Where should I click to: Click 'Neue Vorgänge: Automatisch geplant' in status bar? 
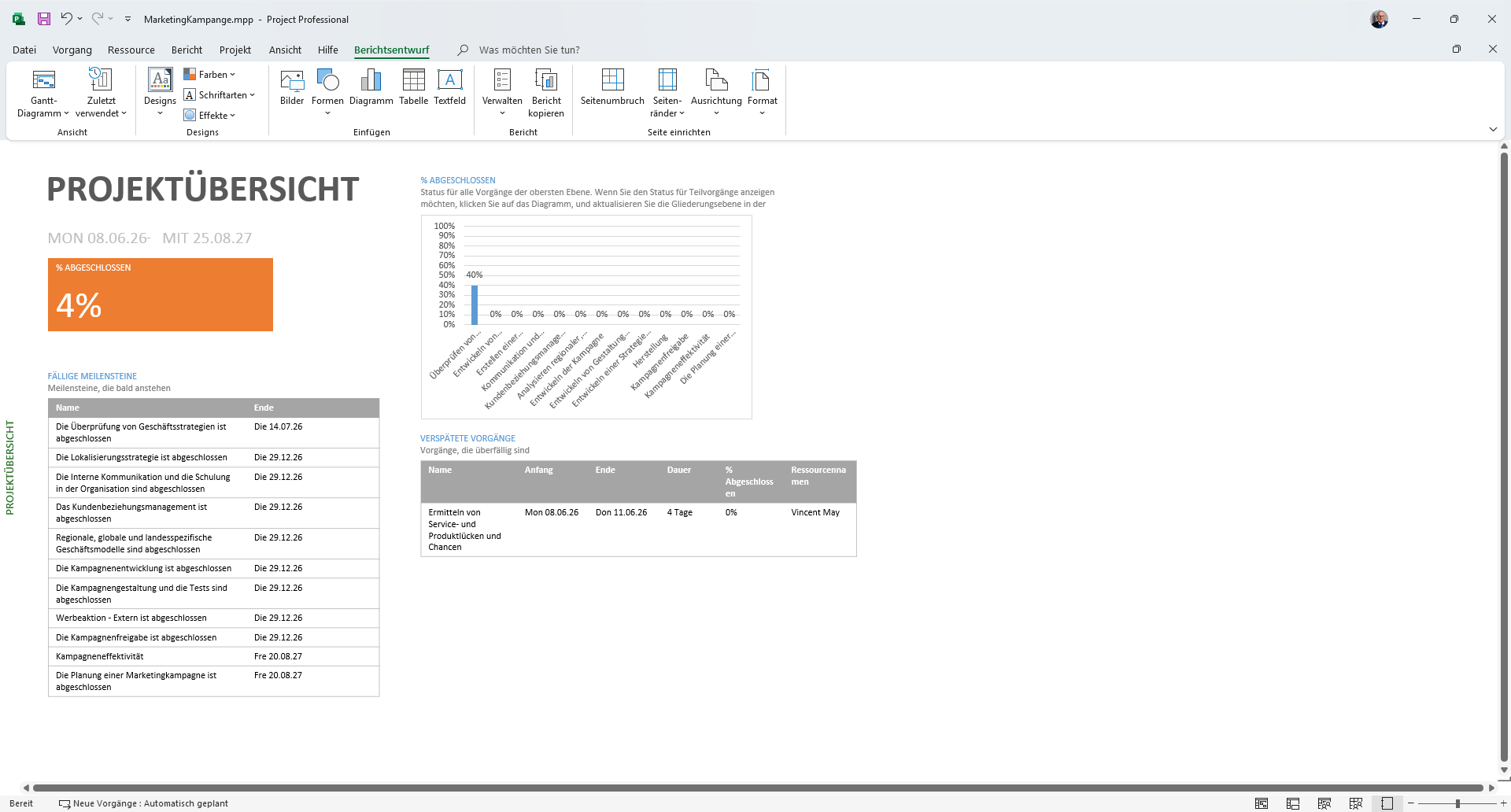143,803
